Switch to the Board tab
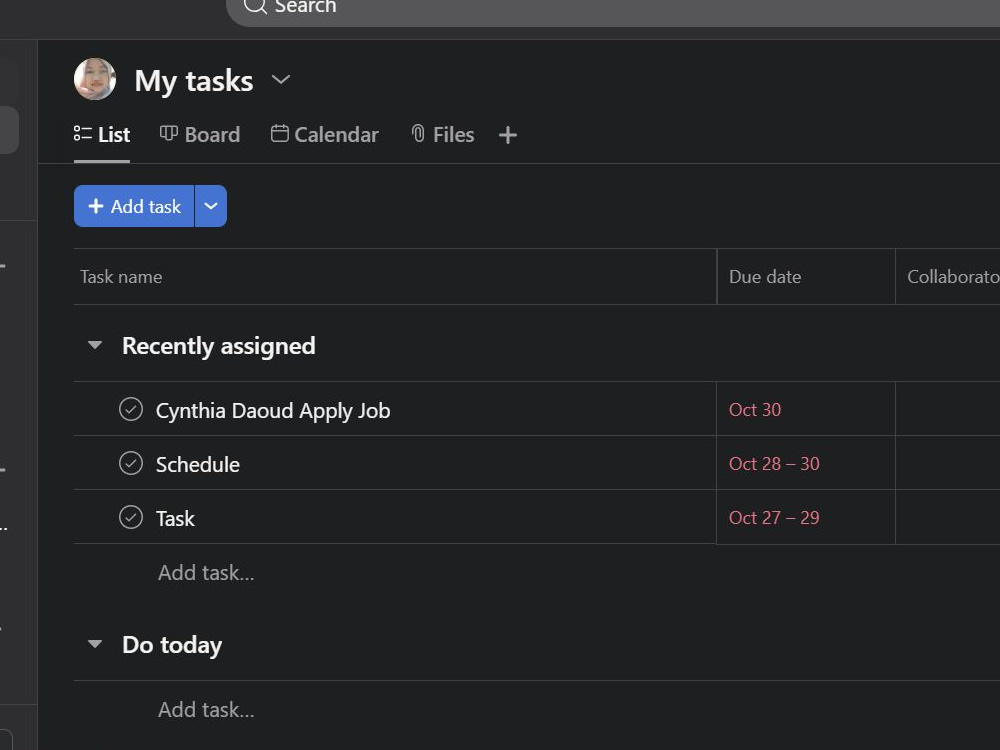The image size is (1000, 750). pos(200,135)
